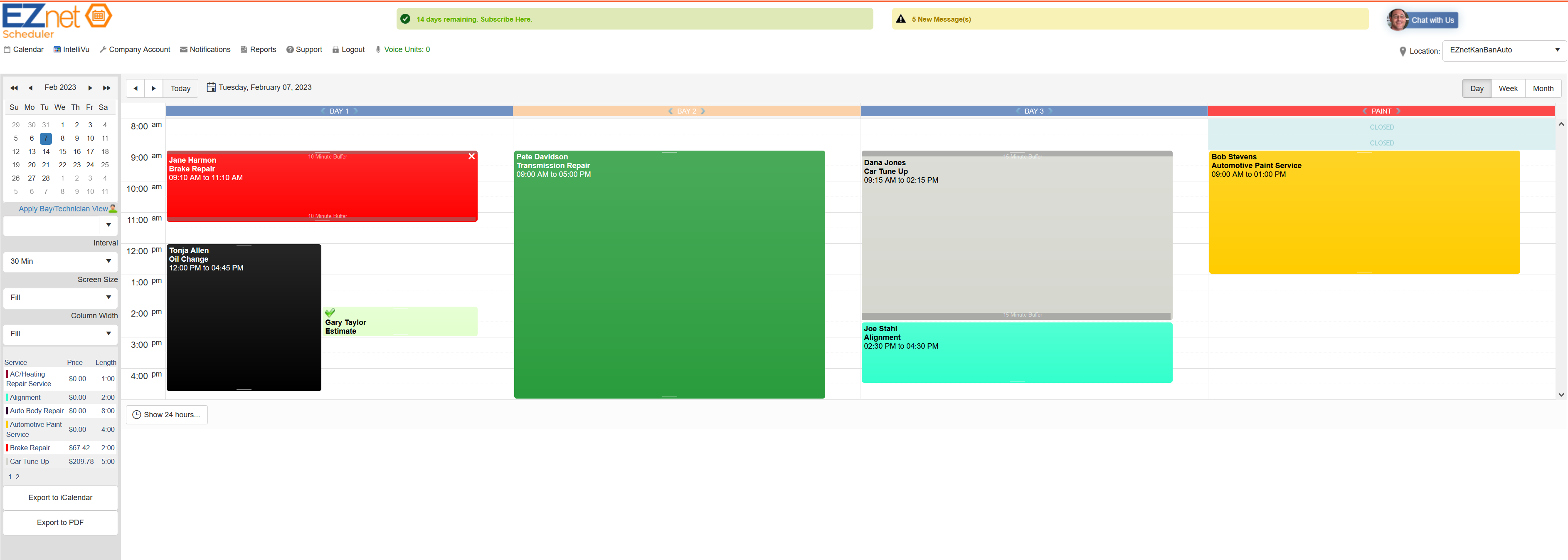Click the Brake Repair service color swatch
The image size is (1568, 560).
click(x=7, y=447)
